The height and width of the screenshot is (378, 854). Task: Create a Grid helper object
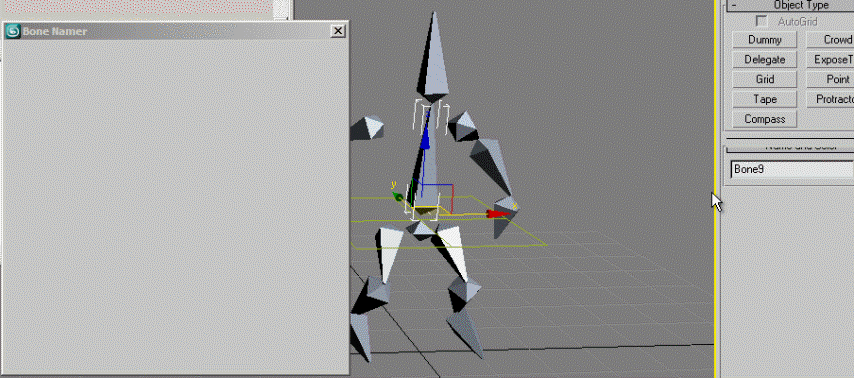pos(765,80)
